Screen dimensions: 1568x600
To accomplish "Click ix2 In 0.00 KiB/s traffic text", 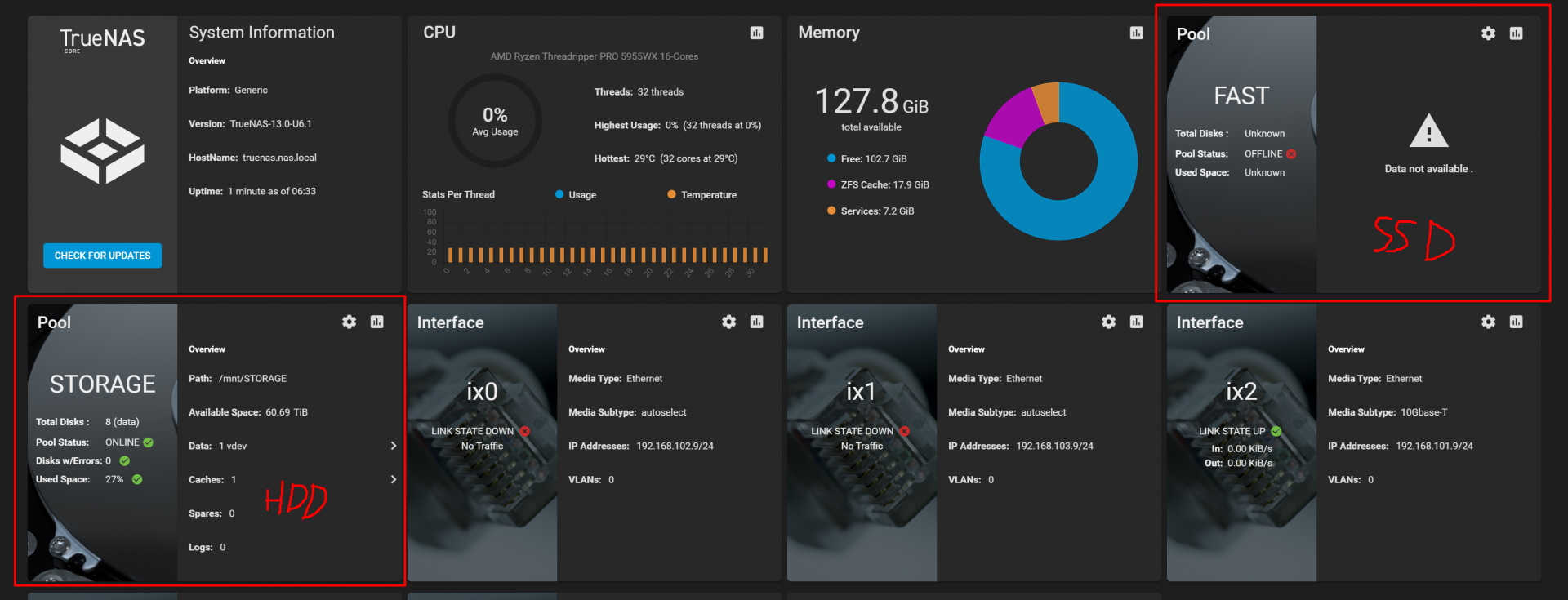I will (1242, 449).
